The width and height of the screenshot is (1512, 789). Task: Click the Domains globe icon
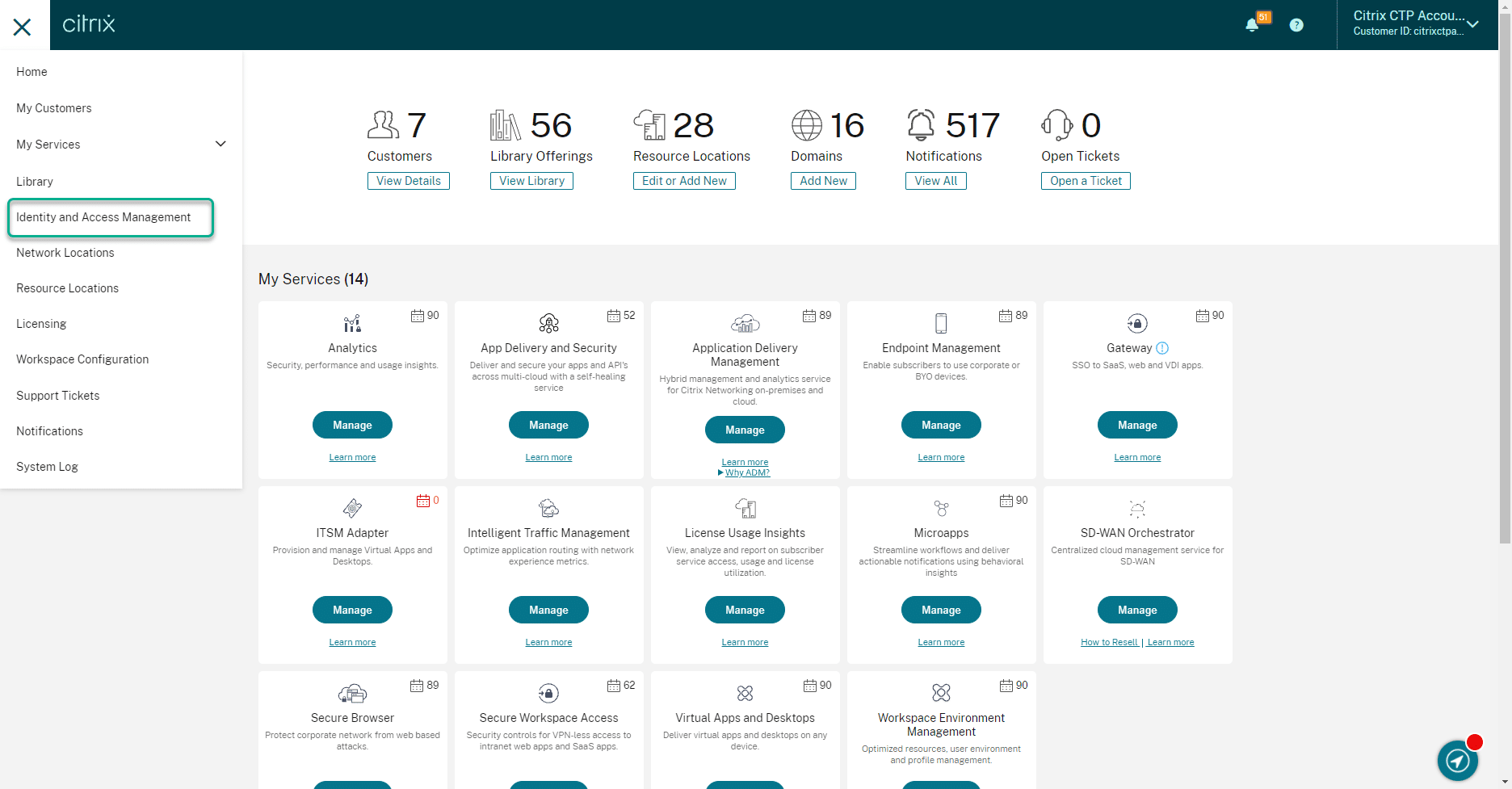point(807,125)
